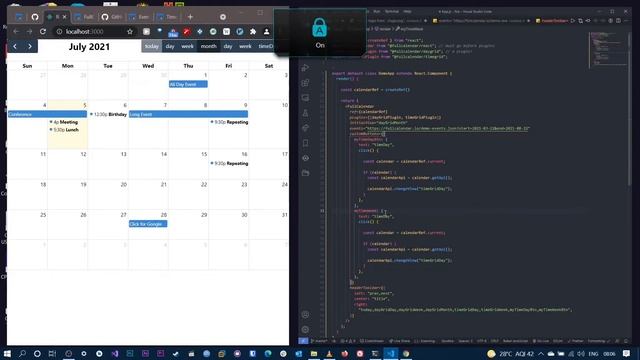Switch to the first GitHub browser tab

tap(35, 17)
